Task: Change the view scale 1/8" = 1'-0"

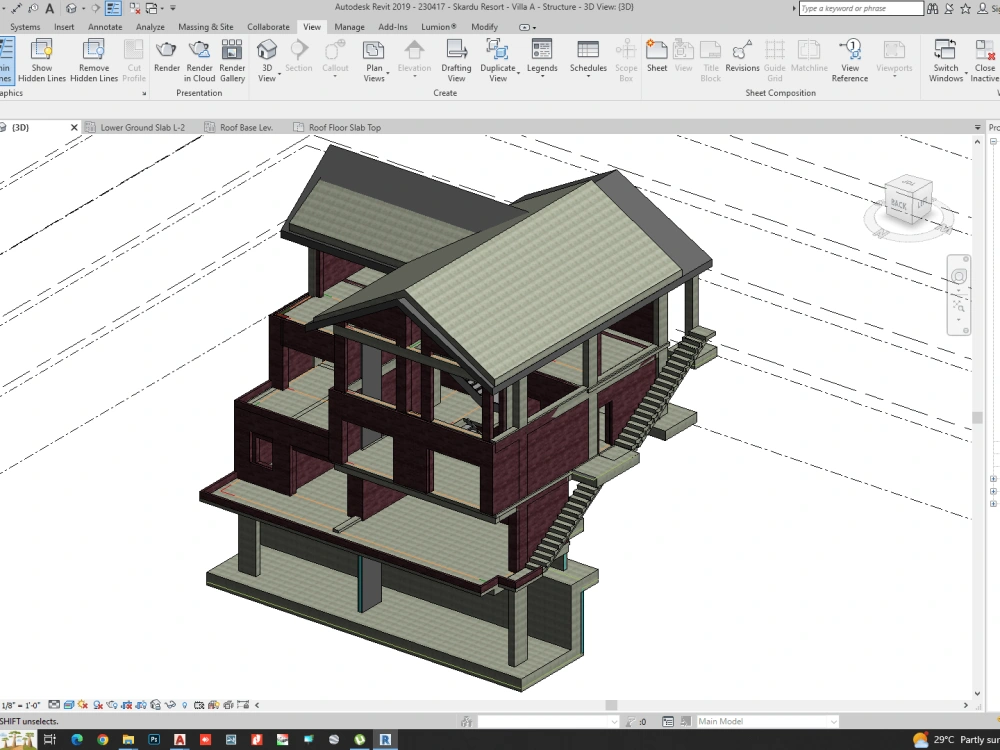Action: coord(21,704)
